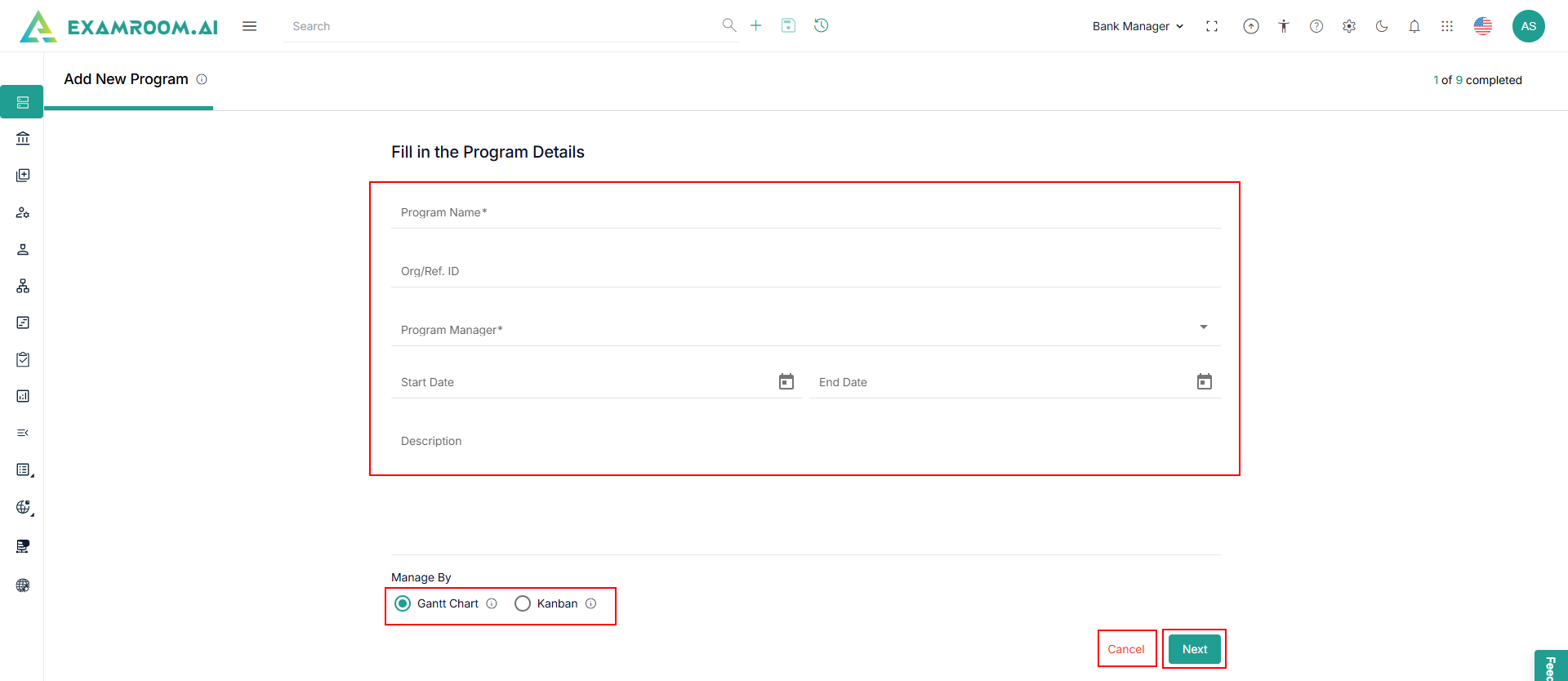Expand the Bank Manager role dropdown
Viewport: 1568px width, 681px height.
click(x=1138, y=26)
